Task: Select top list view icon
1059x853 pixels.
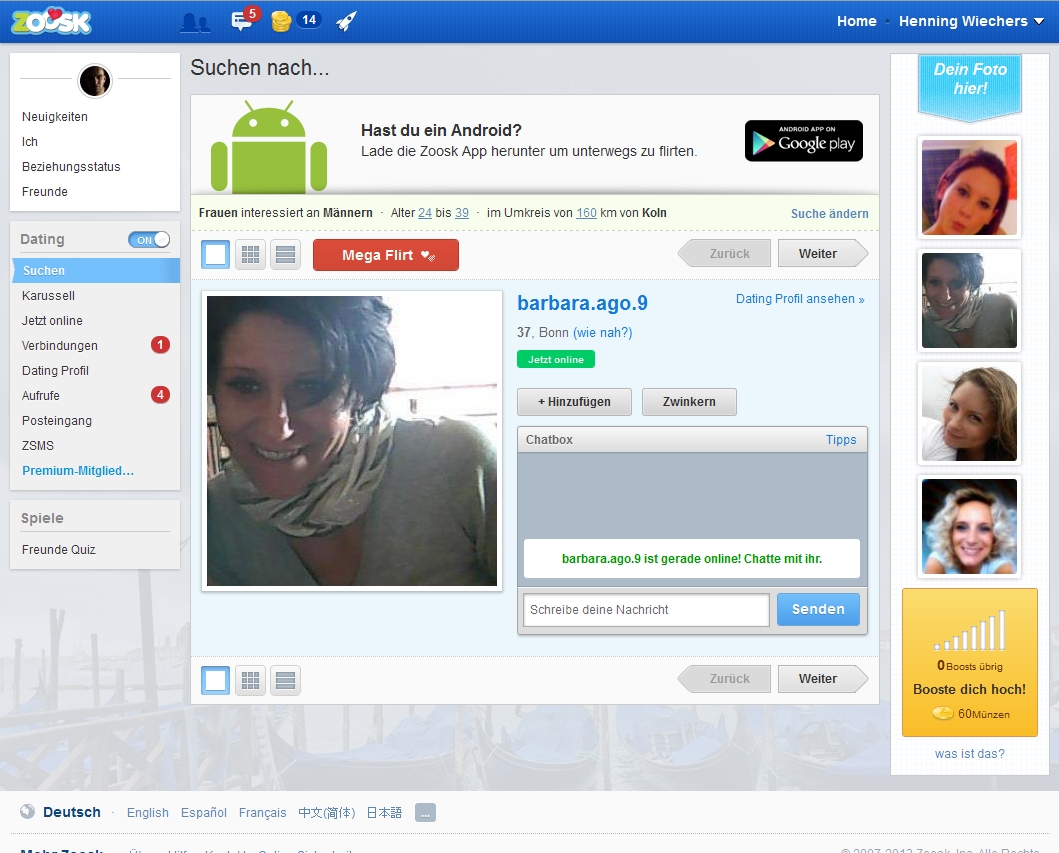Action: coord(285,255)
